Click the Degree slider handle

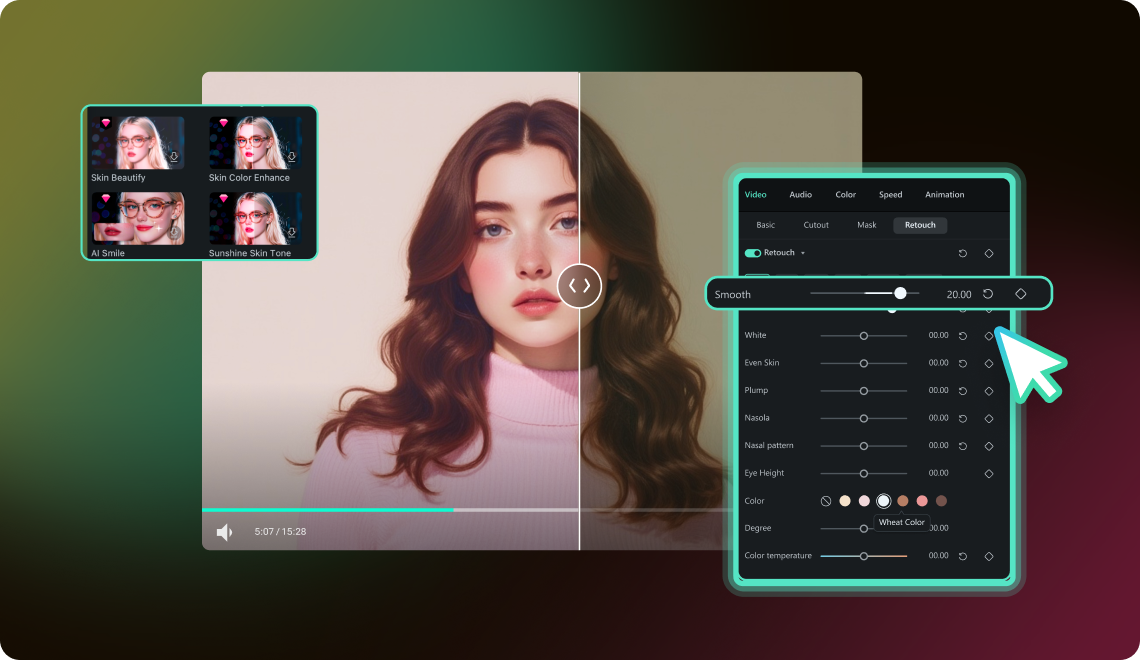(x=864, y=528)
